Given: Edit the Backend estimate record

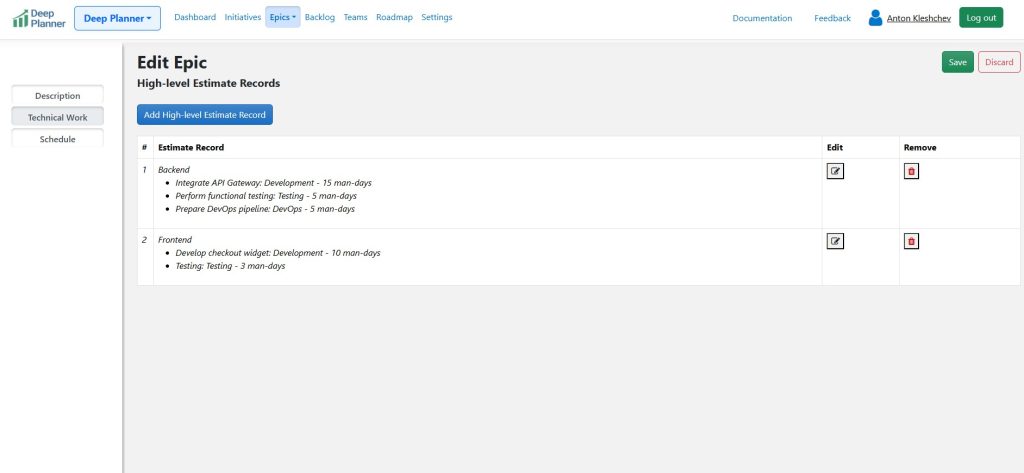Looking at the screenshot, I should coord(835,171).
